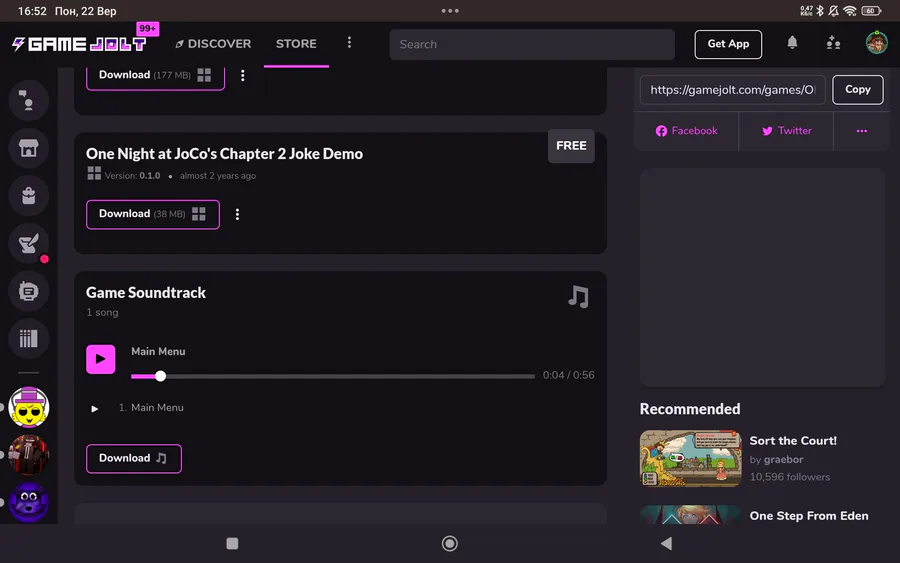Open Sort the Court! title link
900x563 pixels.
793,441
